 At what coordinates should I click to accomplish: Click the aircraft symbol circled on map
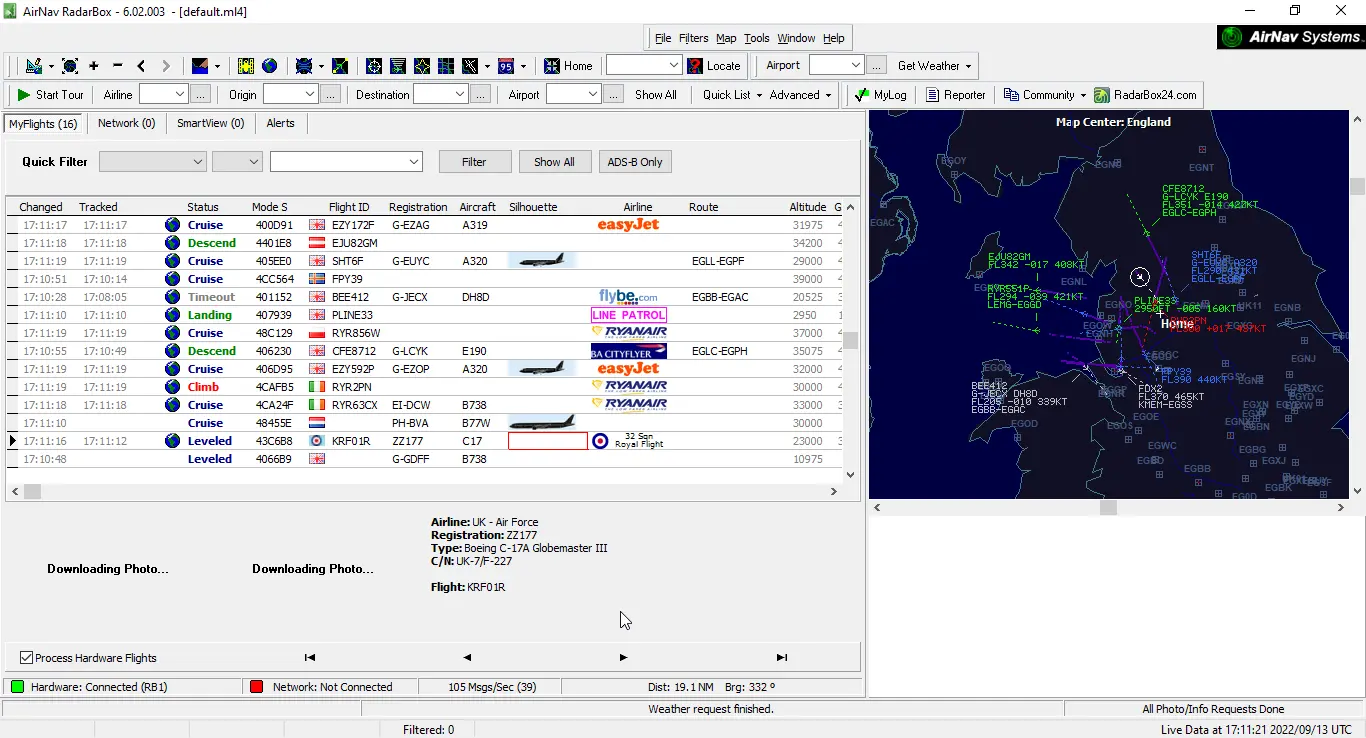point(1140,277)
